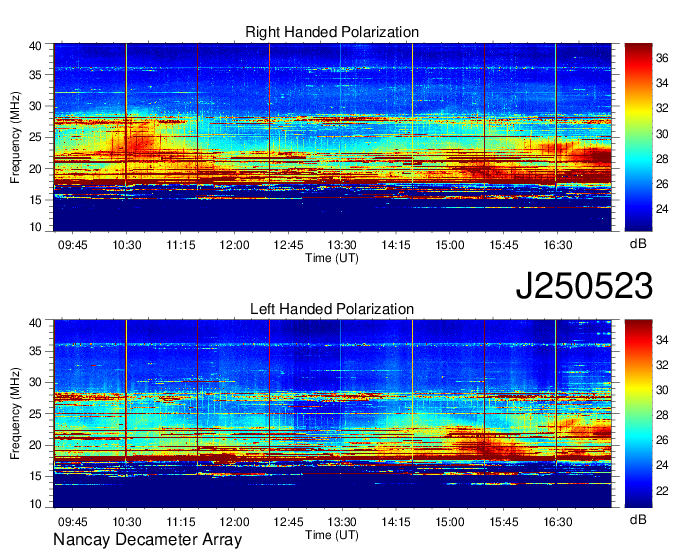The width and height of the screenshot is (680, 552).
Task: Click the 20 MHz tick on the Right Handed plot
Action: click(35, 169)
